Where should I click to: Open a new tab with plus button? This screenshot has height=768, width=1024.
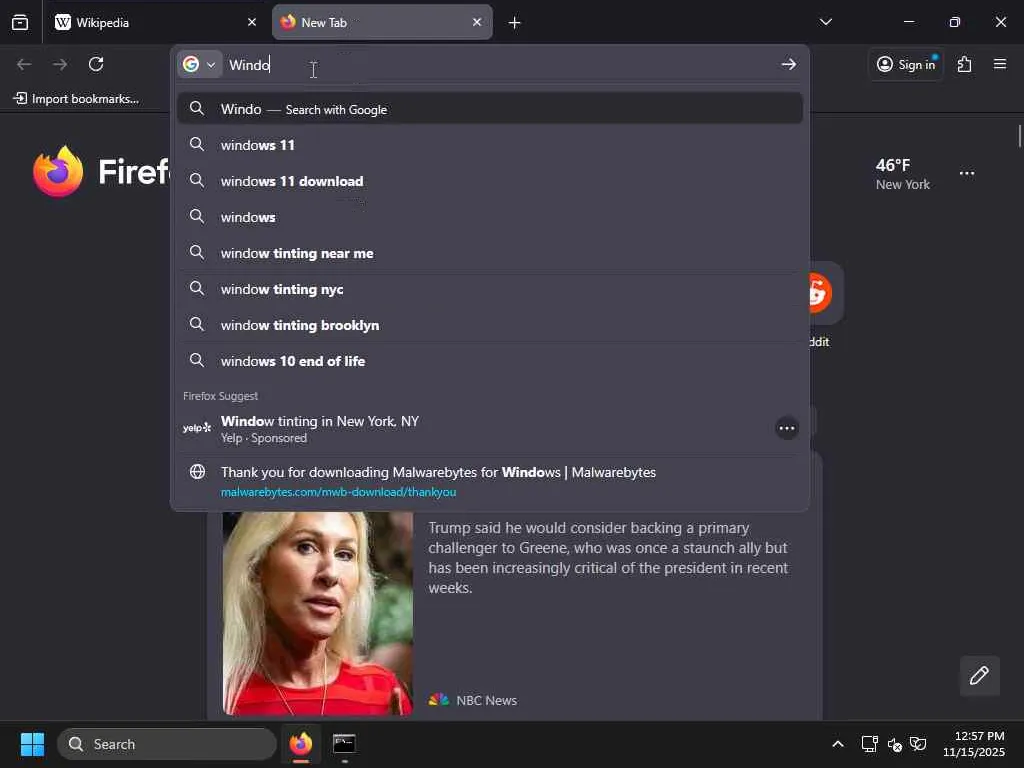click(x=515, y=23)
